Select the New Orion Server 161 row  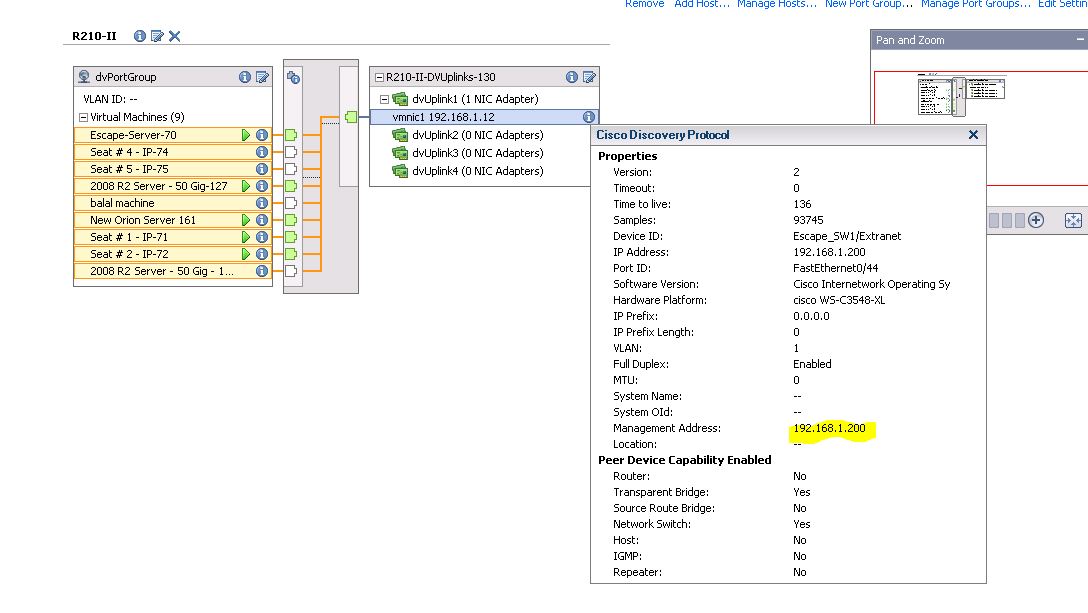click(x=172, y=220)
